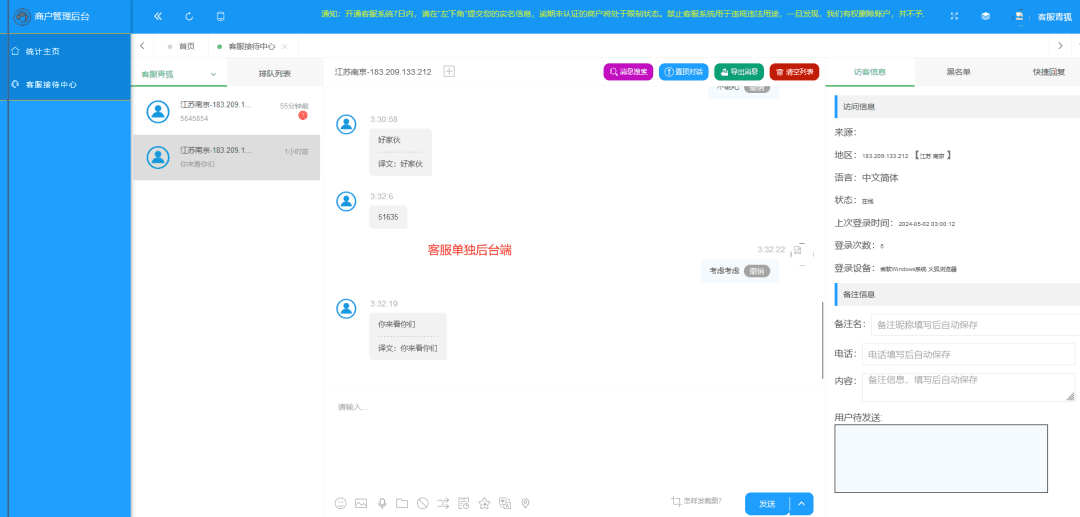Click the 备注名 input field
1080x517 pixels.
[975, 325]
